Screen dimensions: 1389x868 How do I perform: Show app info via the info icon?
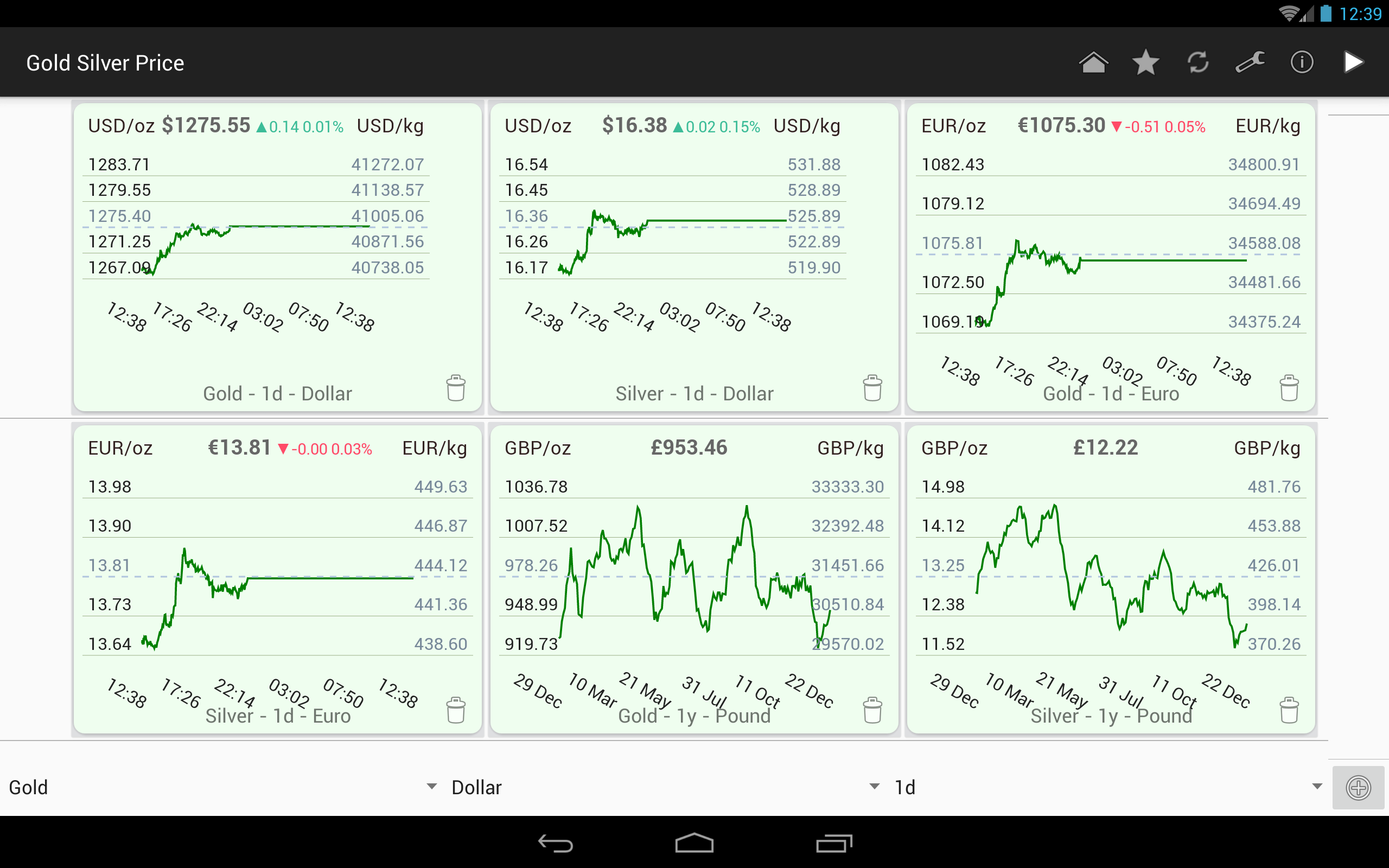tap(1302, 62)
